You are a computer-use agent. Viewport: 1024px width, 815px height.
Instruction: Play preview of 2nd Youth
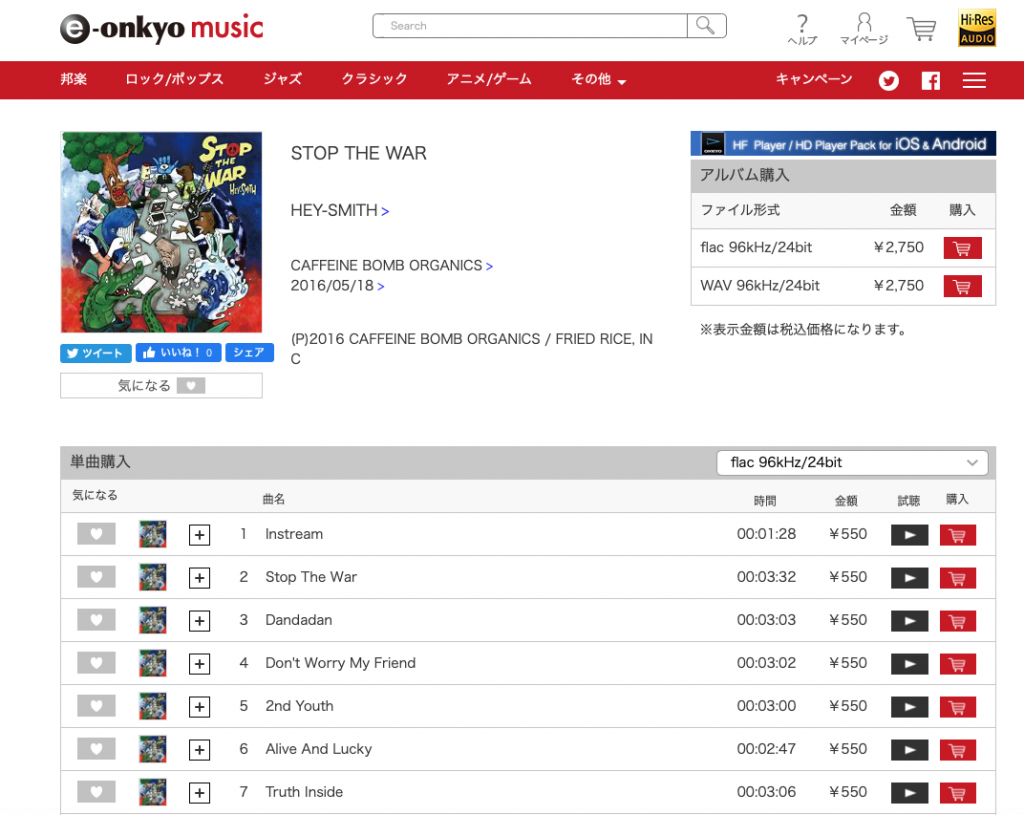(909, 707)
